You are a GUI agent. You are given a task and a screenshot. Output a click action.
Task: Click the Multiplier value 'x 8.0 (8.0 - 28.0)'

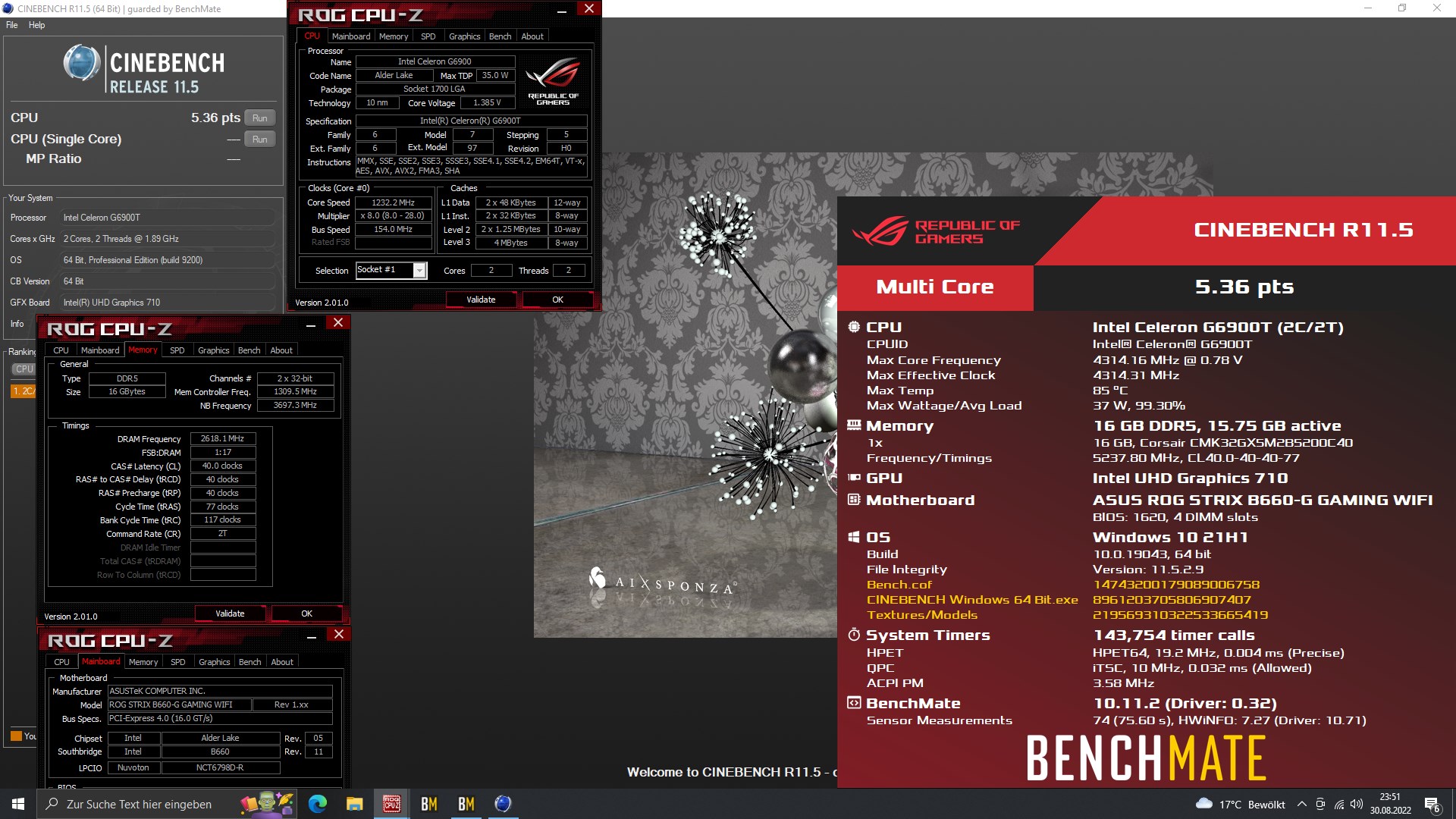click(x=393, y=216)
